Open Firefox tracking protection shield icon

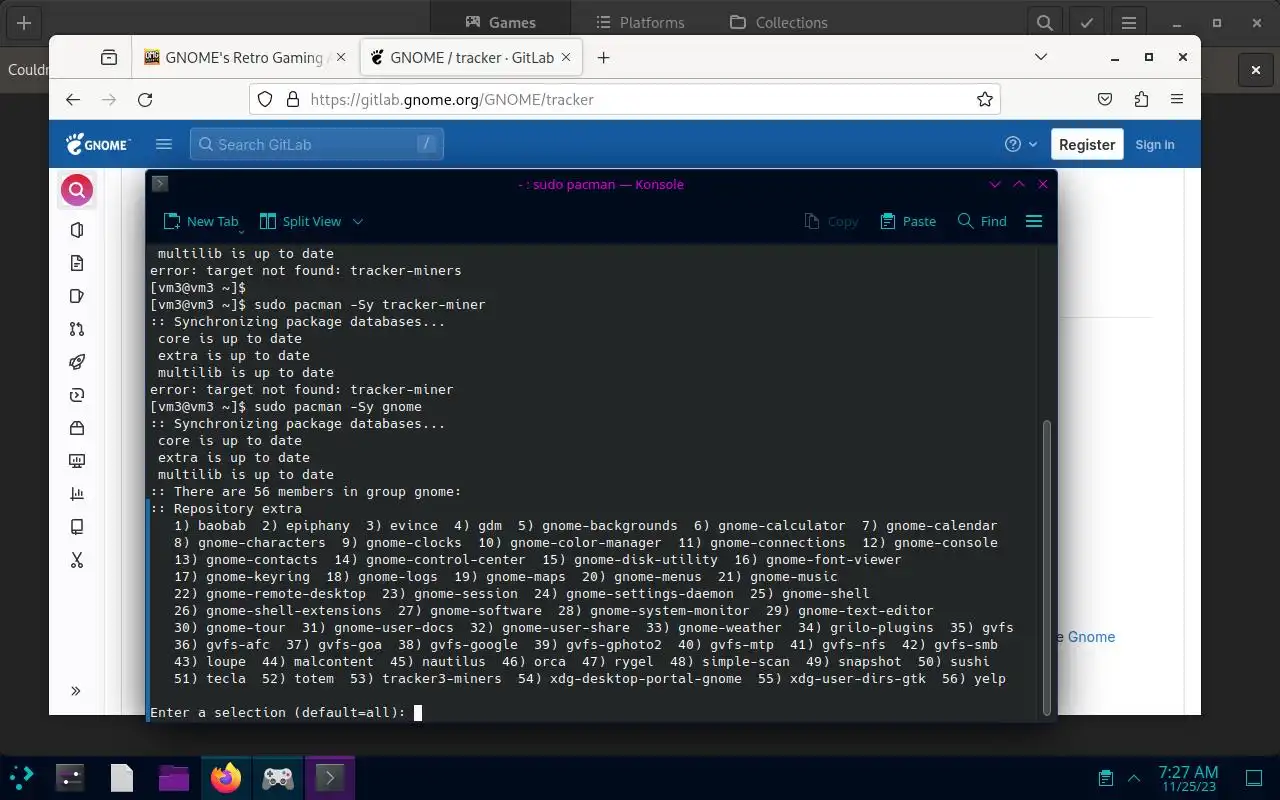(x=265, y=99)
